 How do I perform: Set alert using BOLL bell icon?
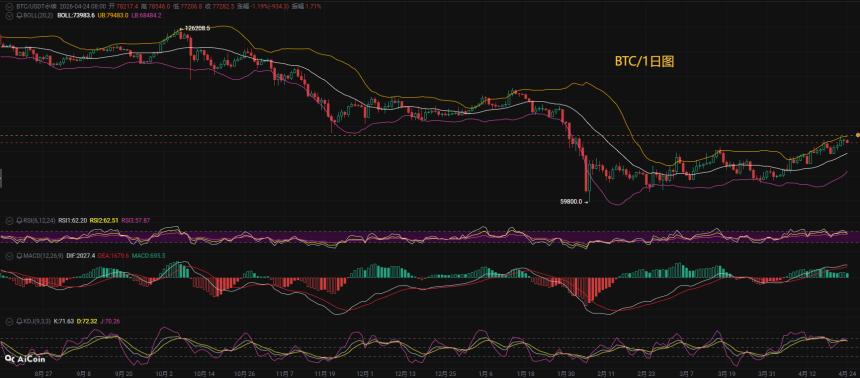tap(19, 16)
